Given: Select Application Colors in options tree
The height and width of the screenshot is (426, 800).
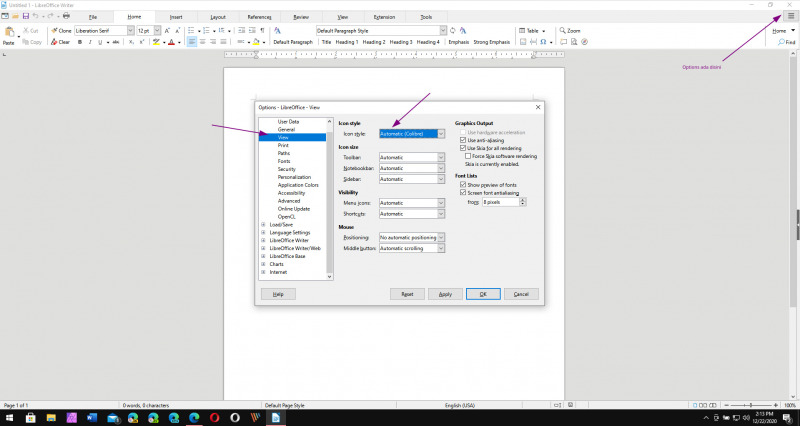Looking at the screenshot, I should pyautogui.click(x=298, y=185).
